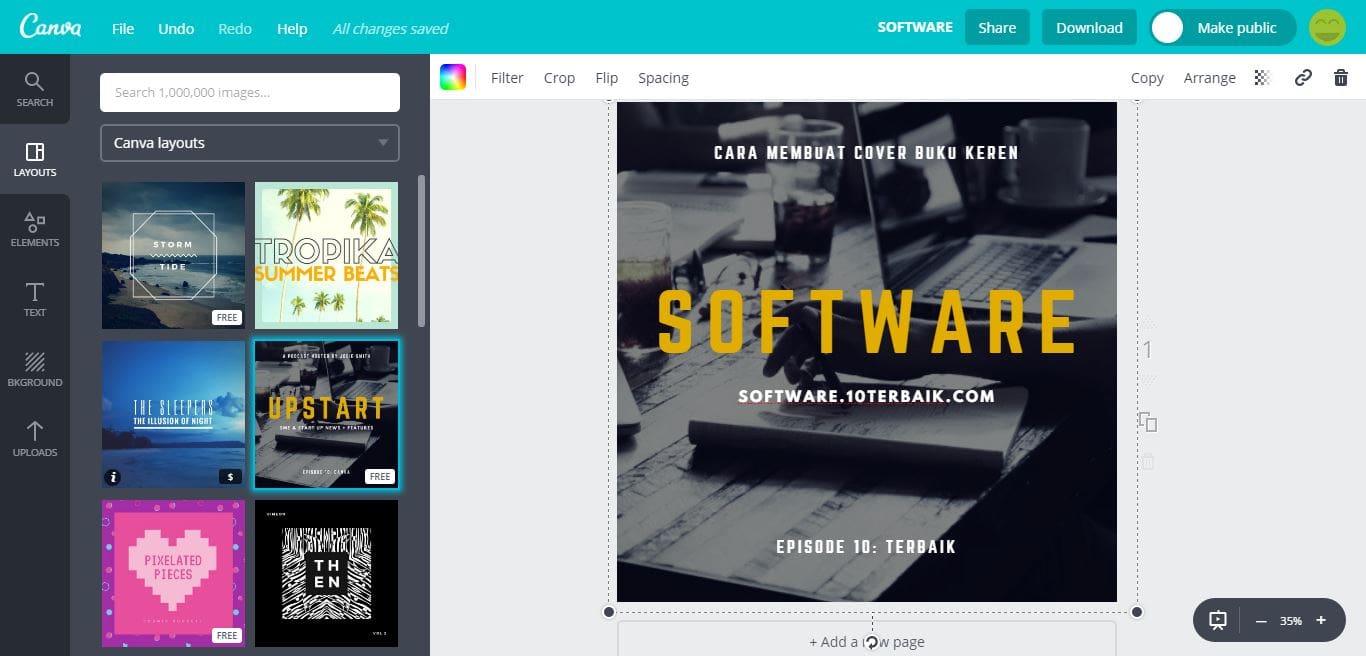Open the File menu
Viewport: 1366px width, 656px height.
pos(123,28)
